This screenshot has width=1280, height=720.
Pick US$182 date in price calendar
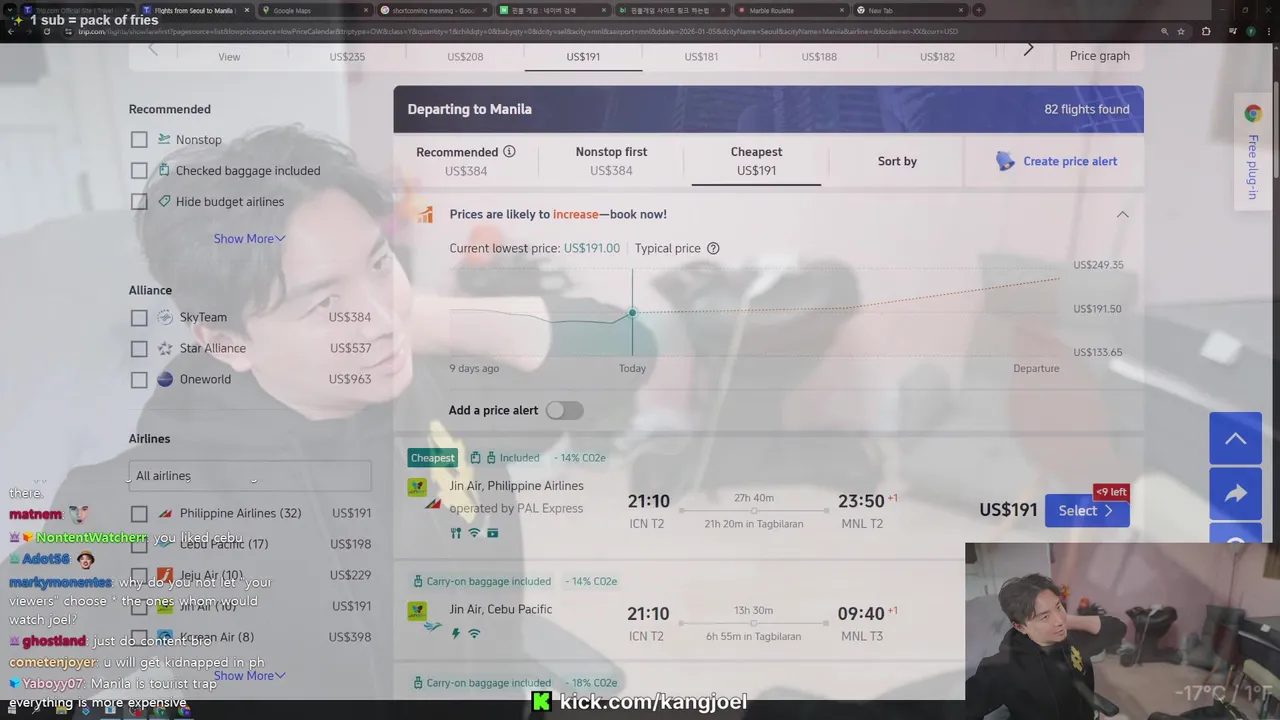tap(937, 56)
